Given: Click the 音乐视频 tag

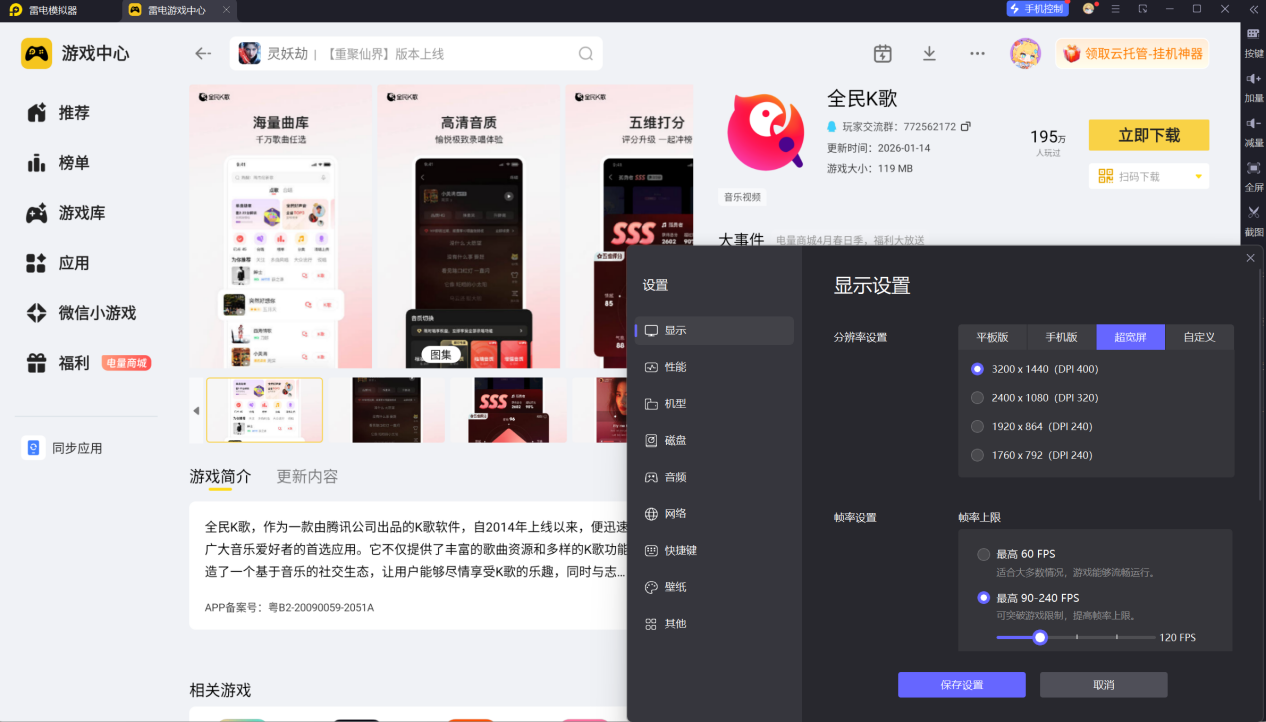Looking at the screenshot, I should click(742, 197).
